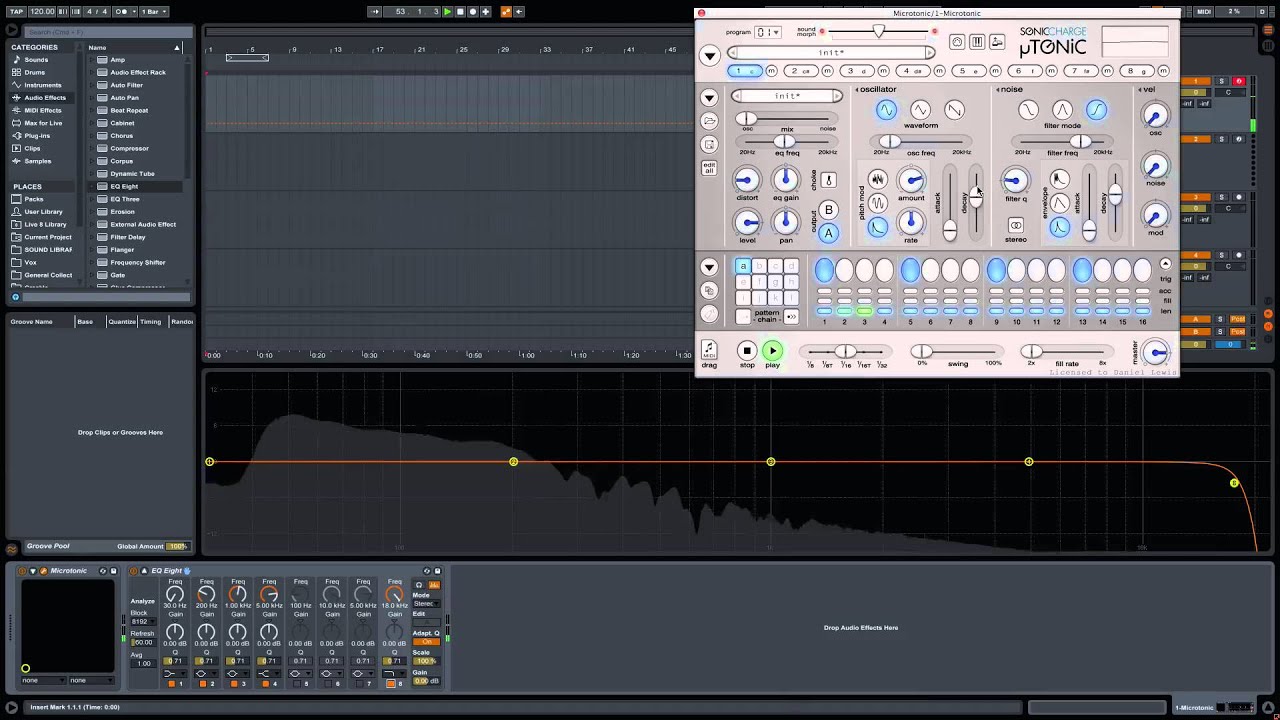Open User Library in Places
This screenshot has height=720, width=1280.
pos(42,212)
